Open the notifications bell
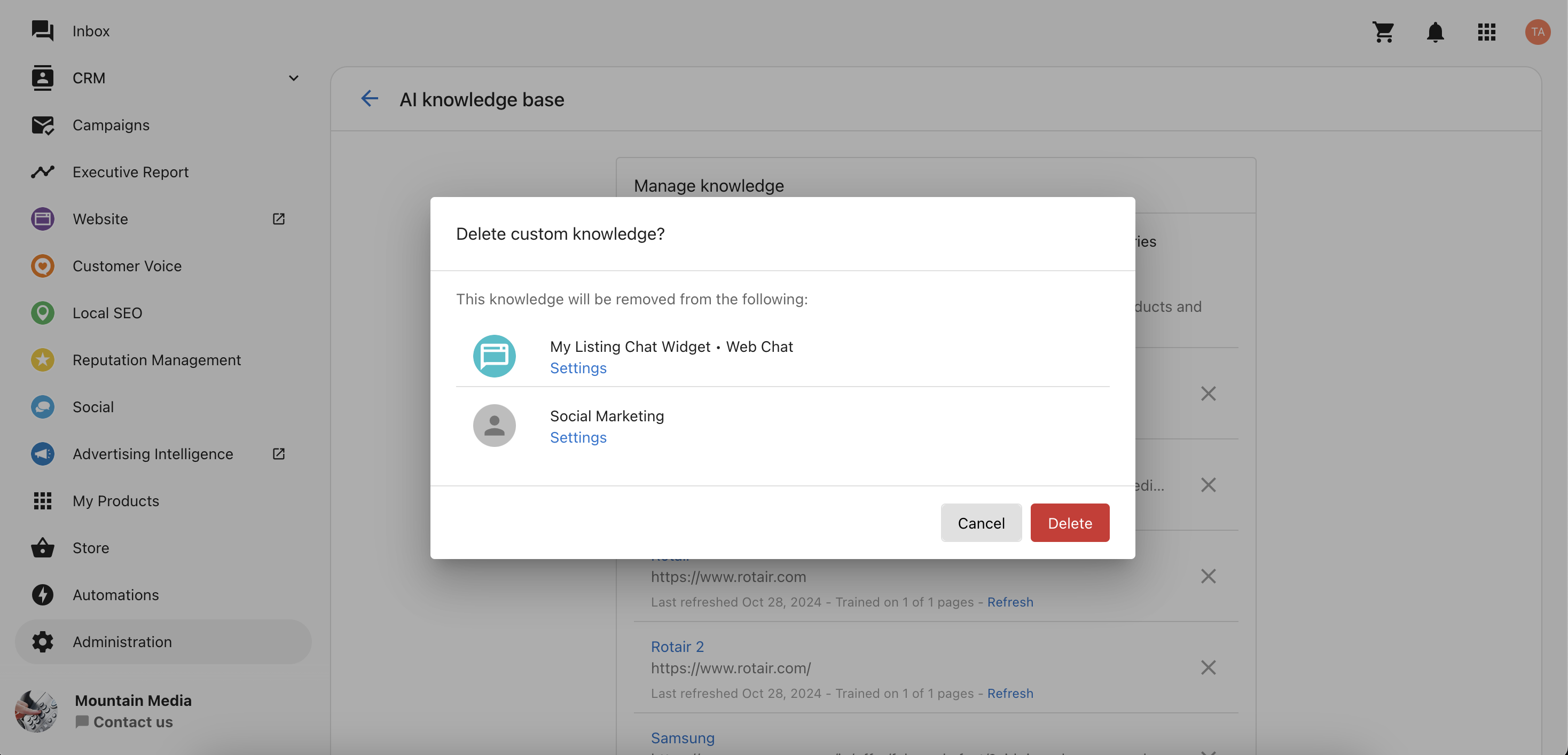 tap(1436, 32)
